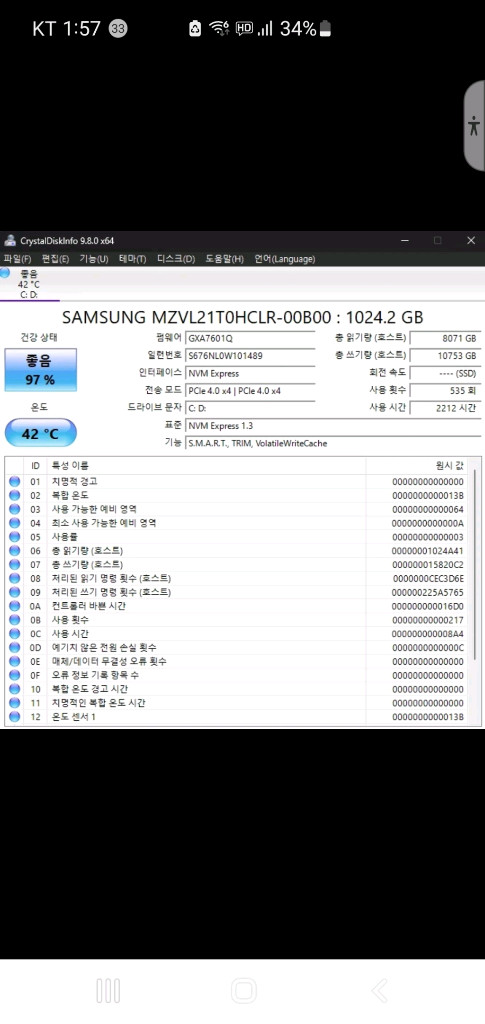485x1024 pixels.
Task: Select the 사용 가능한 예비 영역 row
Action: pos(238,509)
